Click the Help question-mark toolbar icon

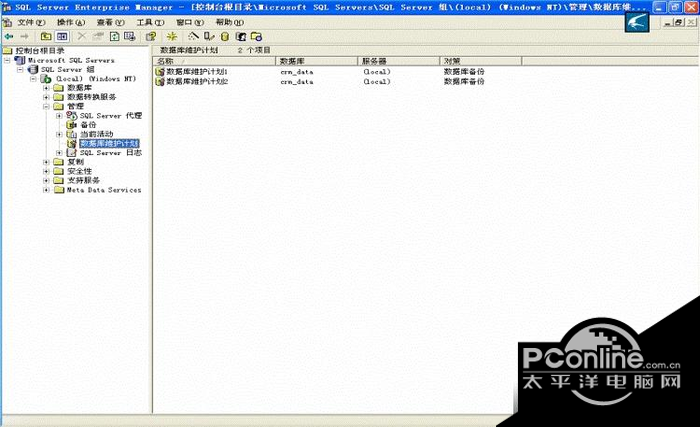click(151, 37)
